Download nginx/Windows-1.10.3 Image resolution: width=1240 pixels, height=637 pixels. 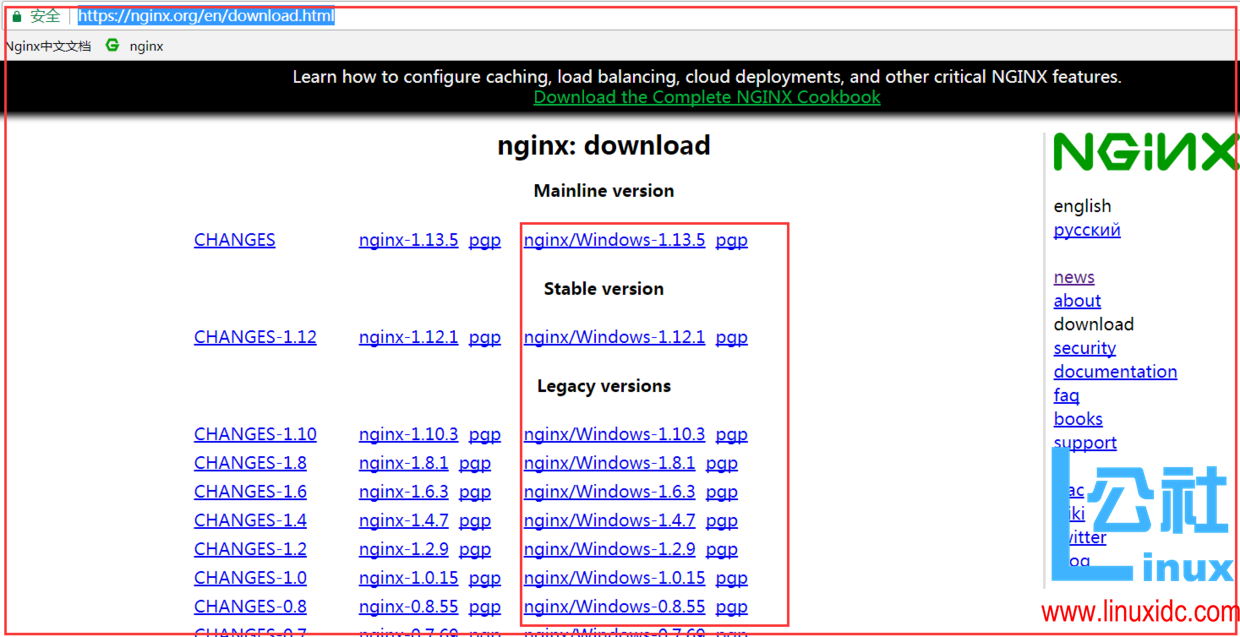click(615, 434)
